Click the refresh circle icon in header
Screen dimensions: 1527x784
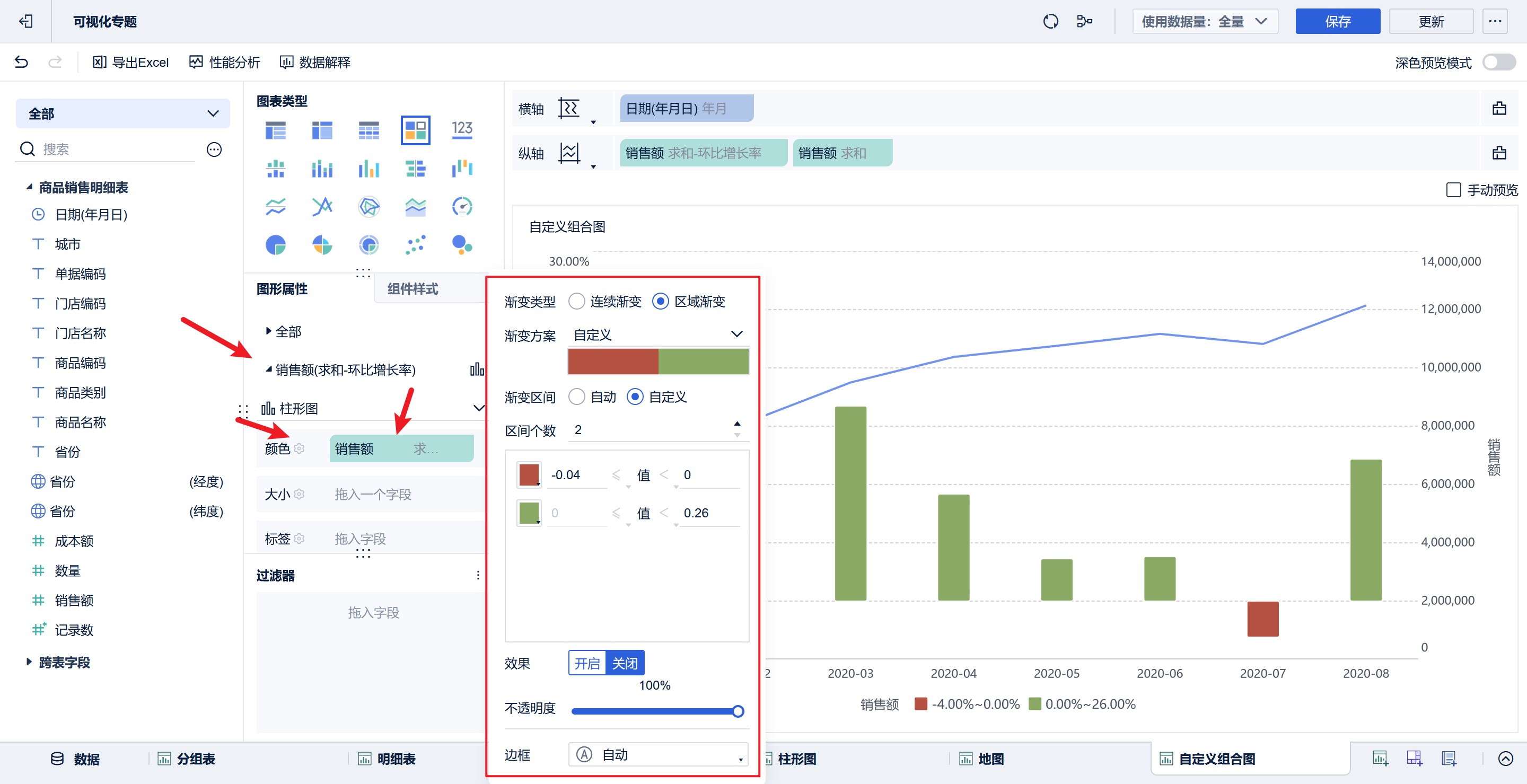click(1050, 21)
